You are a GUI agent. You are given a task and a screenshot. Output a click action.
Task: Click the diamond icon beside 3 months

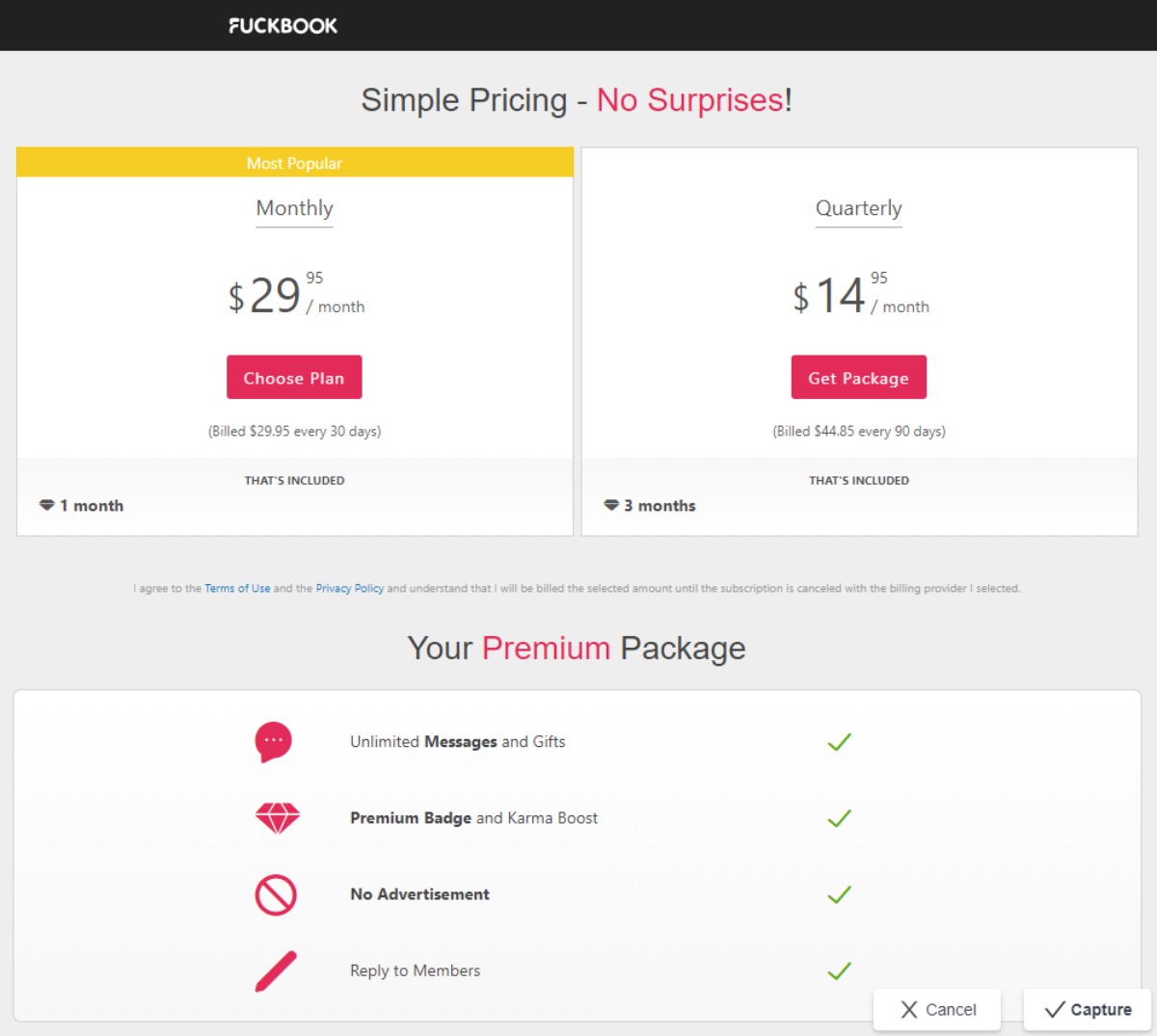(x=610, y=506)
